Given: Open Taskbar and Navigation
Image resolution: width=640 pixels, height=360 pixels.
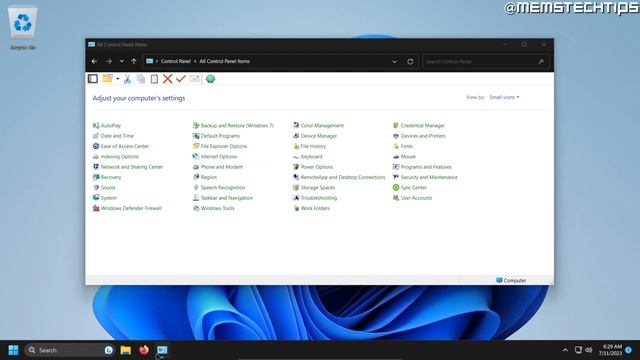Looking at the screenshot, I should pyautogui.click(x=222, y=198).
